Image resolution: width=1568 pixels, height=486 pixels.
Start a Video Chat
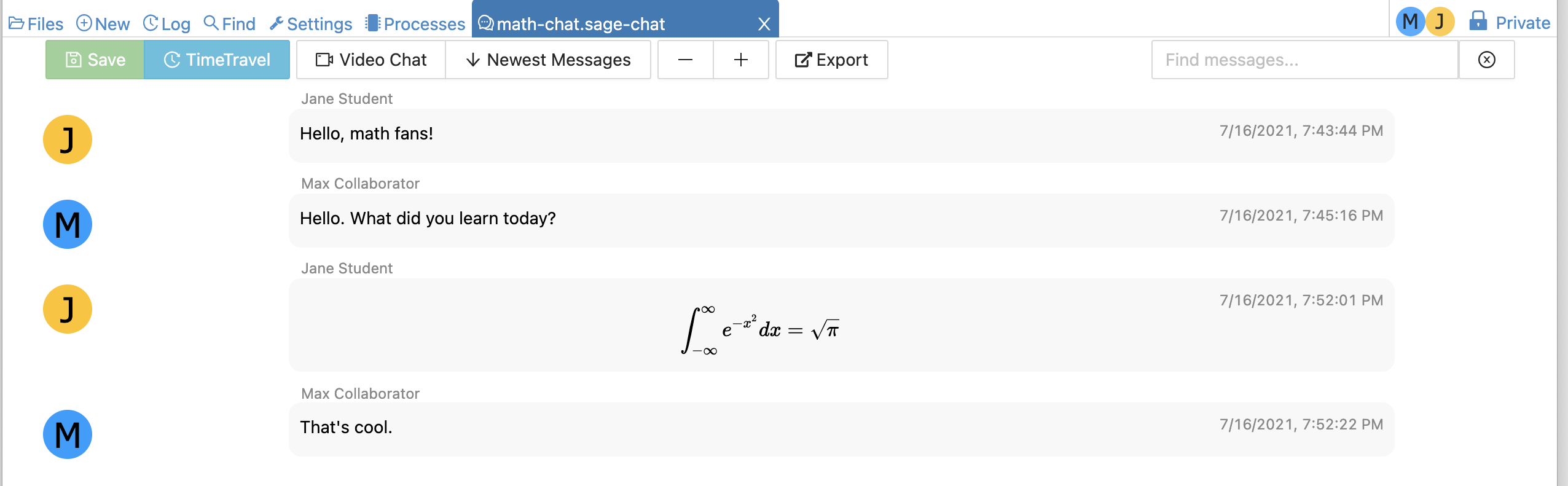pos(371,60)
